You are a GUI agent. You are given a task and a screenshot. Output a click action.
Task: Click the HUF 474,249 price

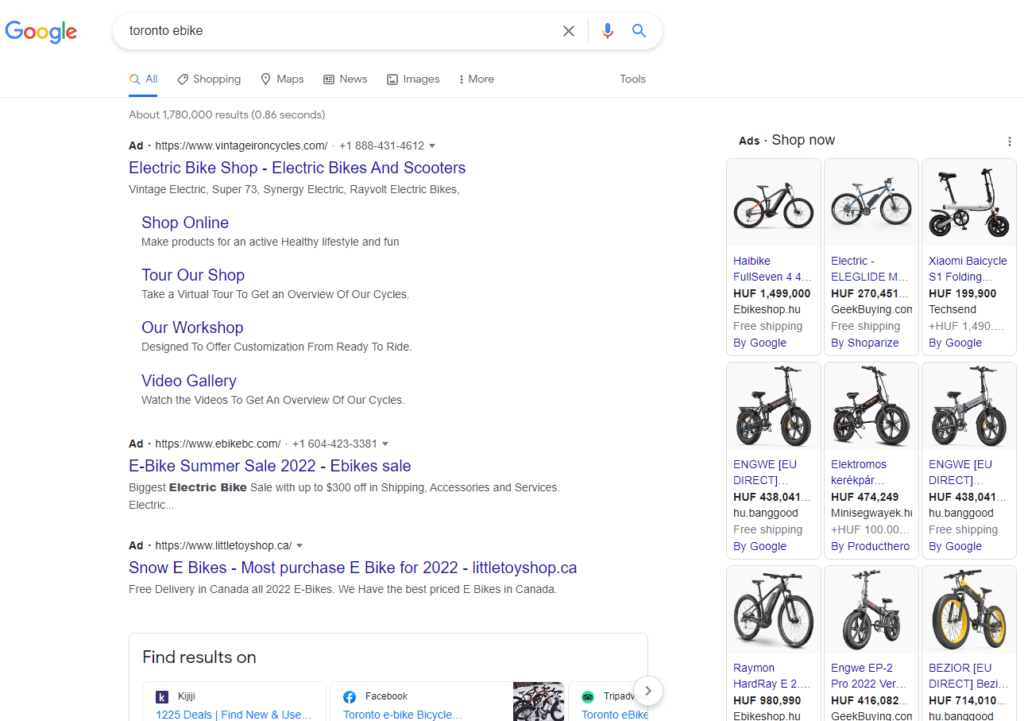865,497
